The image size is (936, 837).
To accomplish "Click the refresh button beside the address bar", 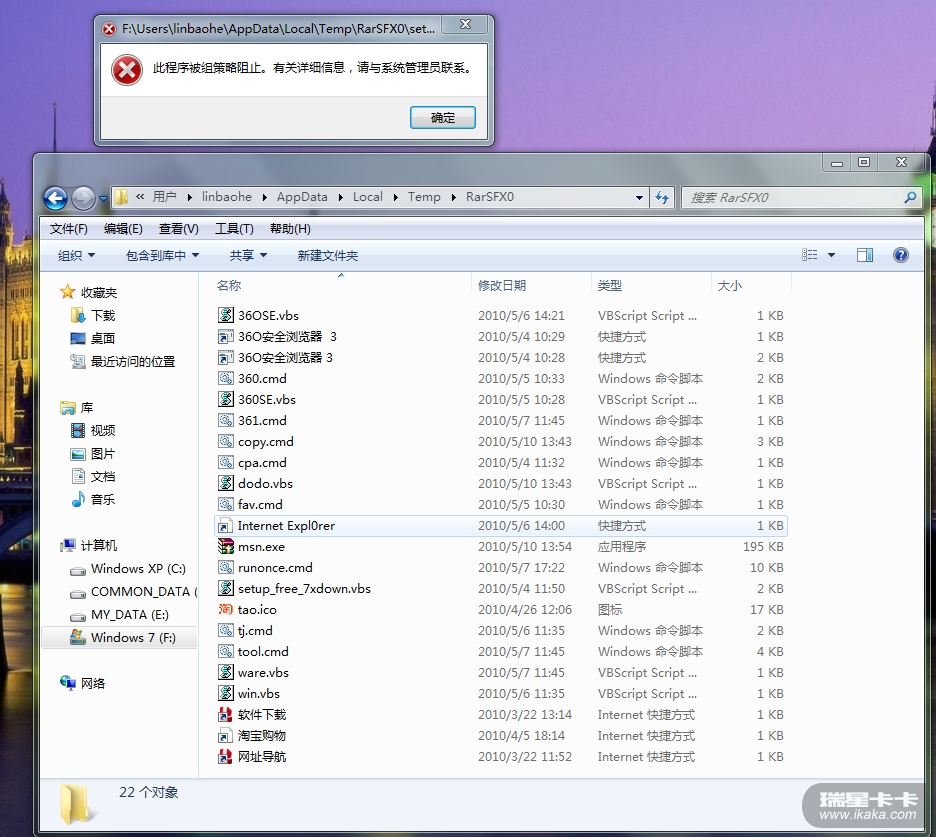I will pyautogui.click(x=662, y=198).
